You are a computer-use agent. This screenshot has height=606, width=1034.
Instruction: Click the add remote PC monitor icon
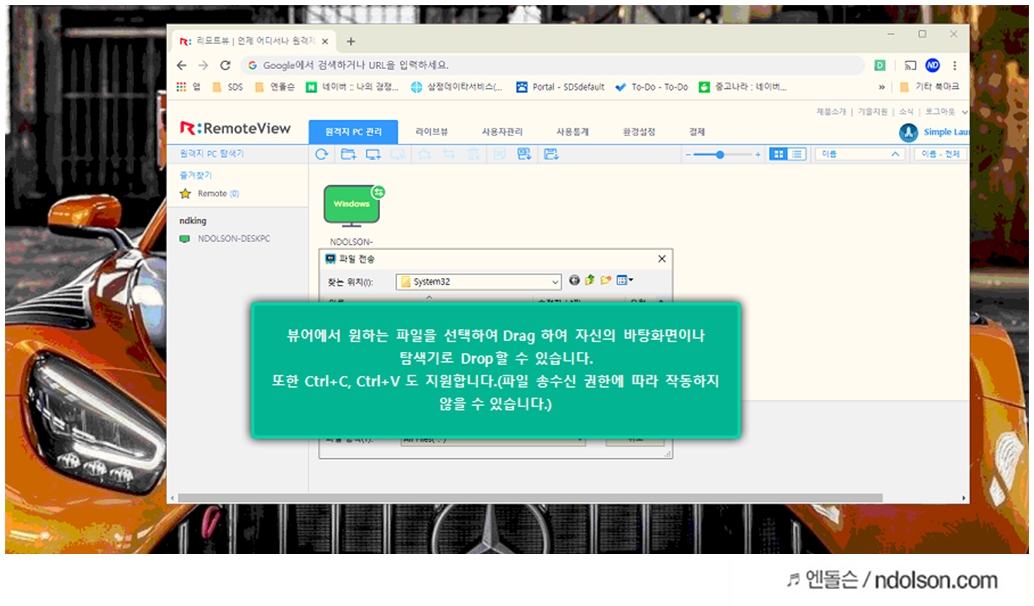[x=373, y=154]
